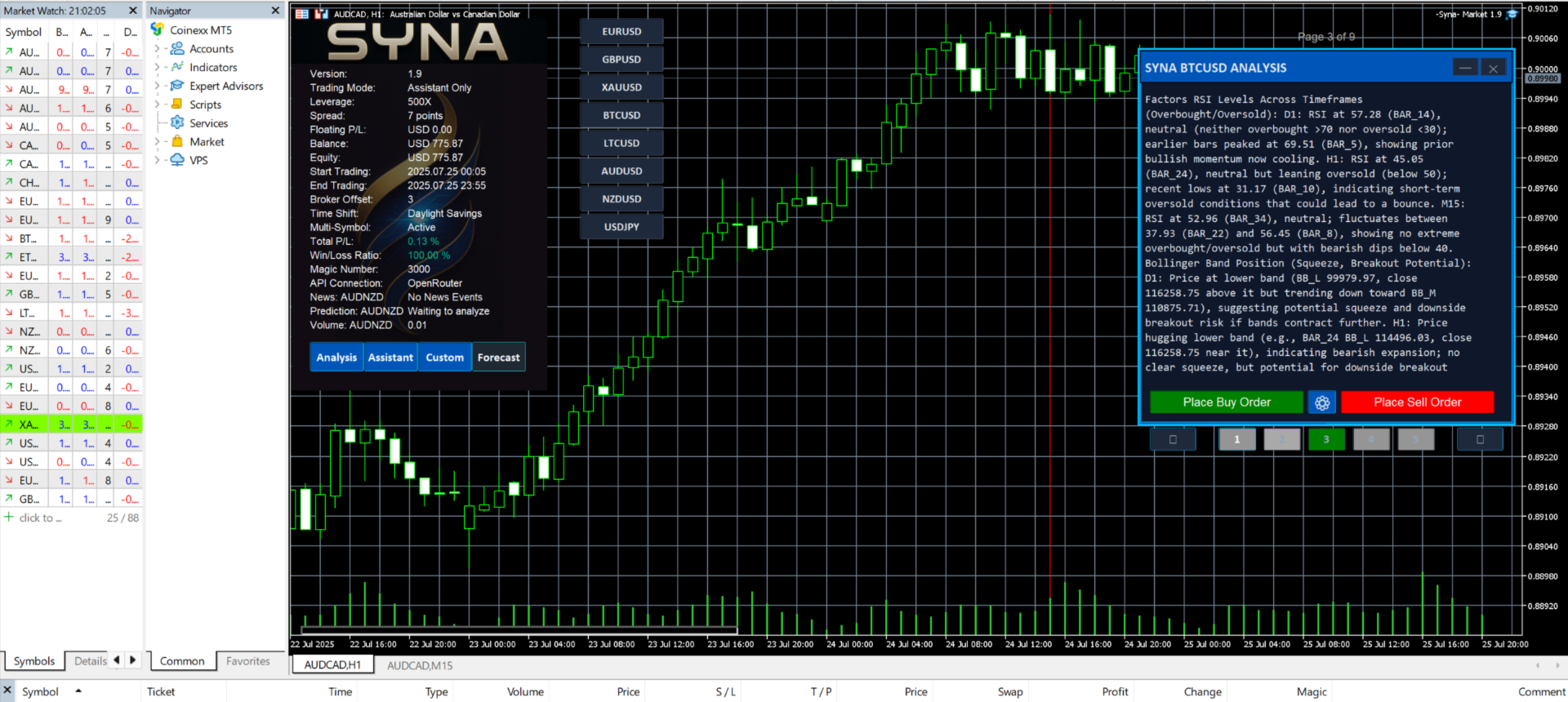Toggle the right square box below analysis panel

pyautogui.click(x=1480, y=439)
